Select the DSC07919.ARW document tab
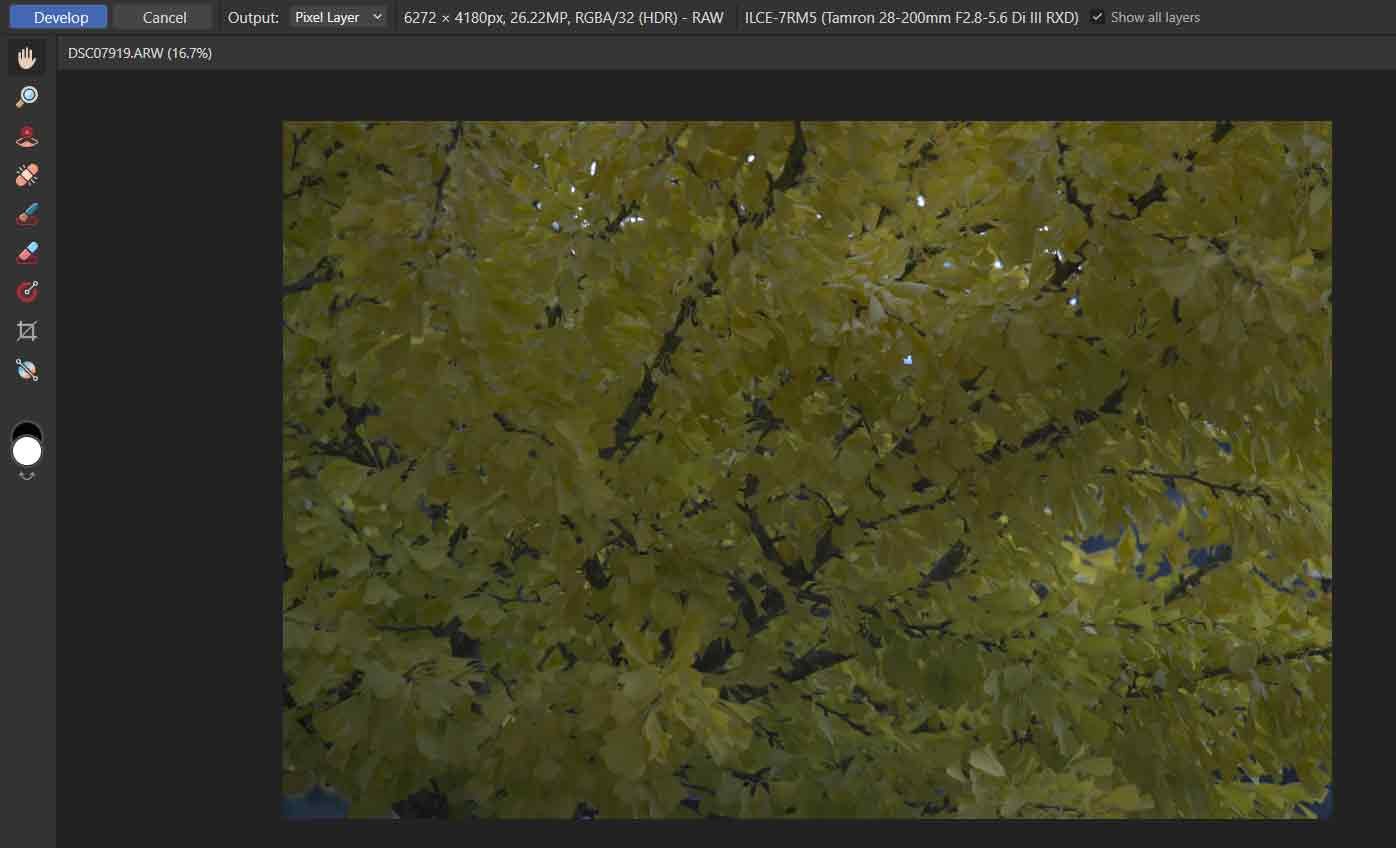Image resolution: width=1396 pixels, height=848 pixels. click(x=140, y=53)
